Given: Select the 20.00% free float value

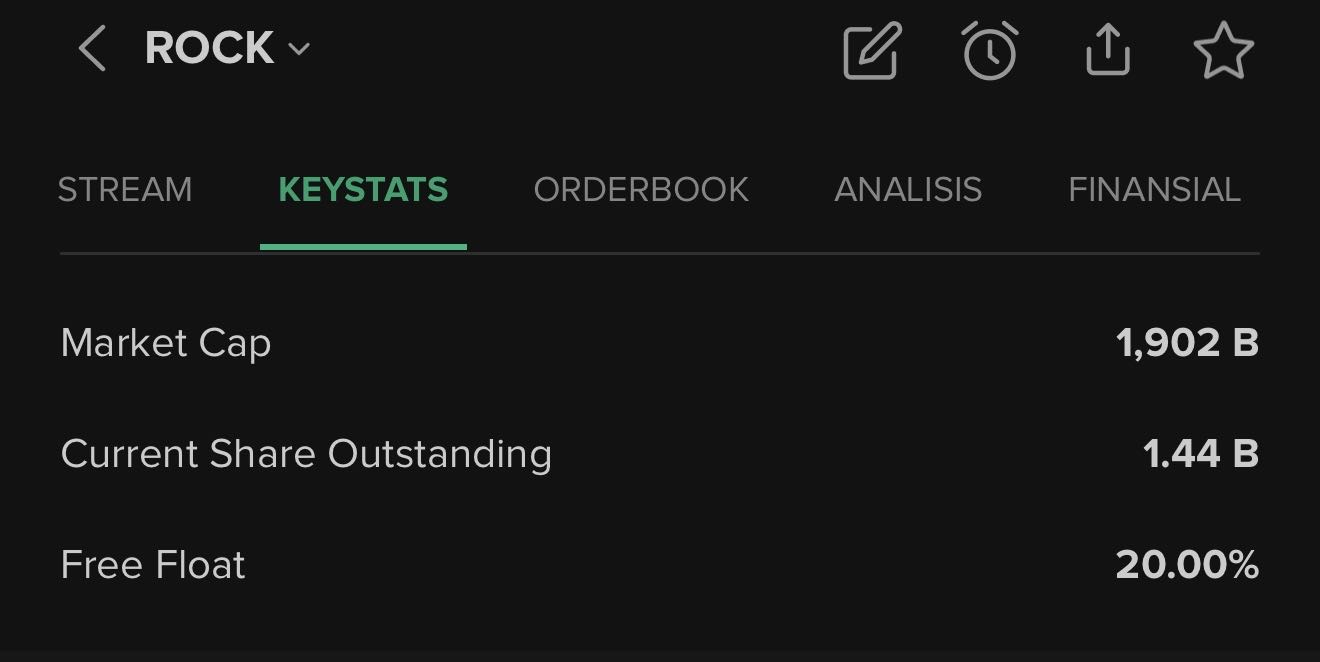Looking at the screenshot, I should click(x=1187, y=565).
